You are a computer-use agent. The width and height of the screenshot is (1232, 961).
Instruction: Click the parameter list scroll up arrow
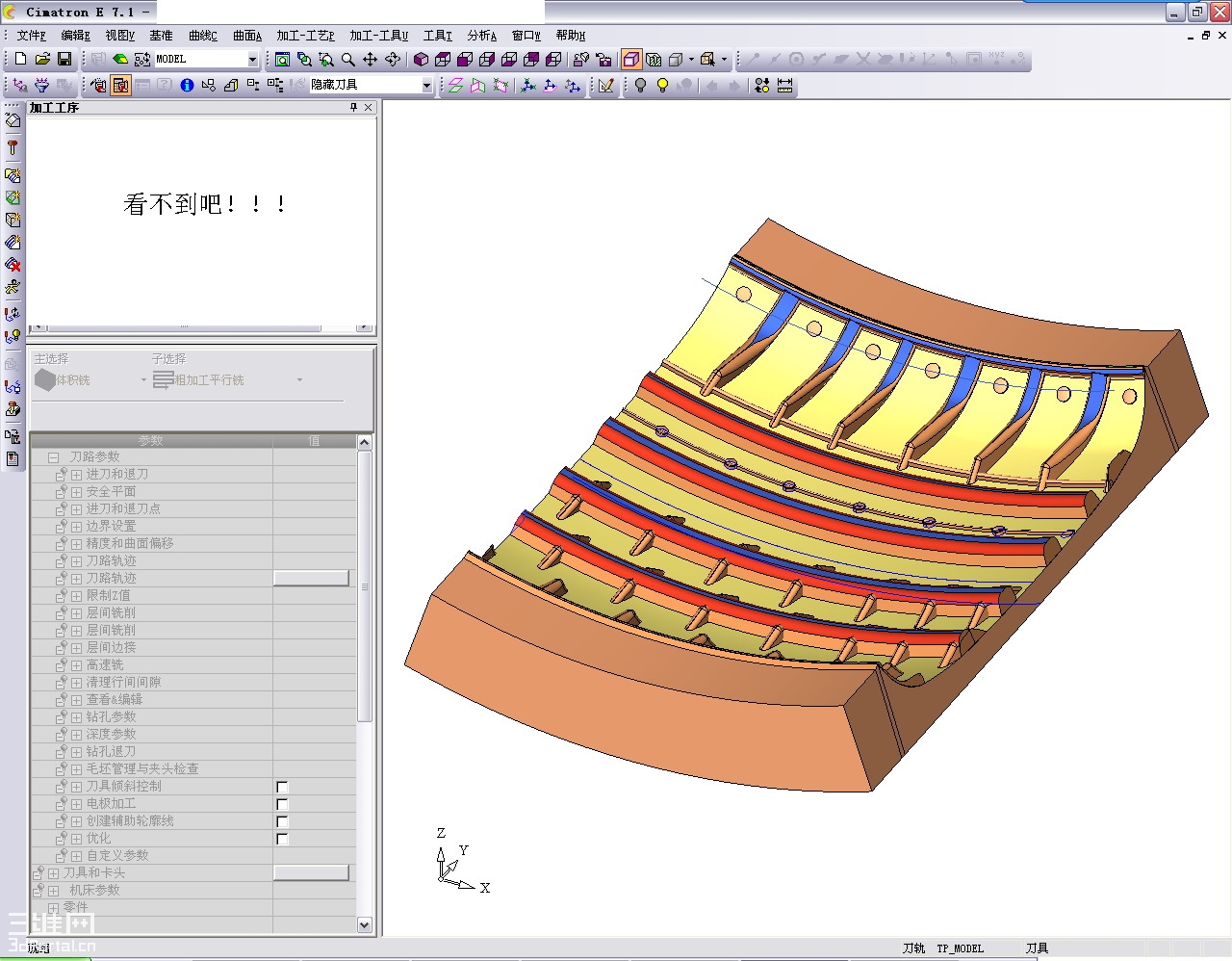click(x=364, y=442)
